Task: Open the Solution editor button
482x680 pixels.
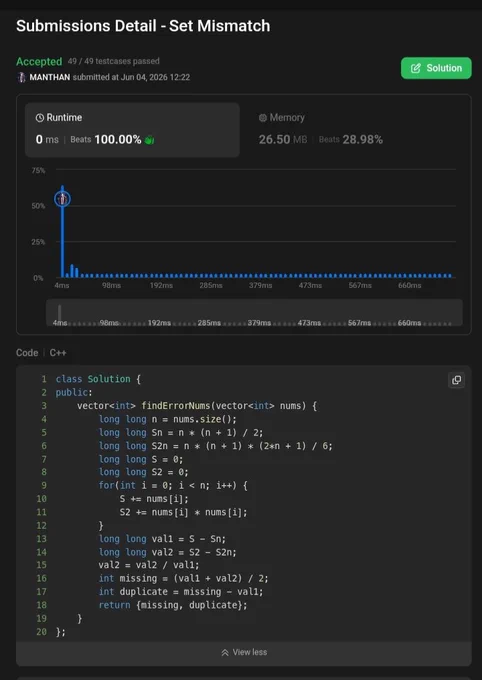Action: point(436,68)
